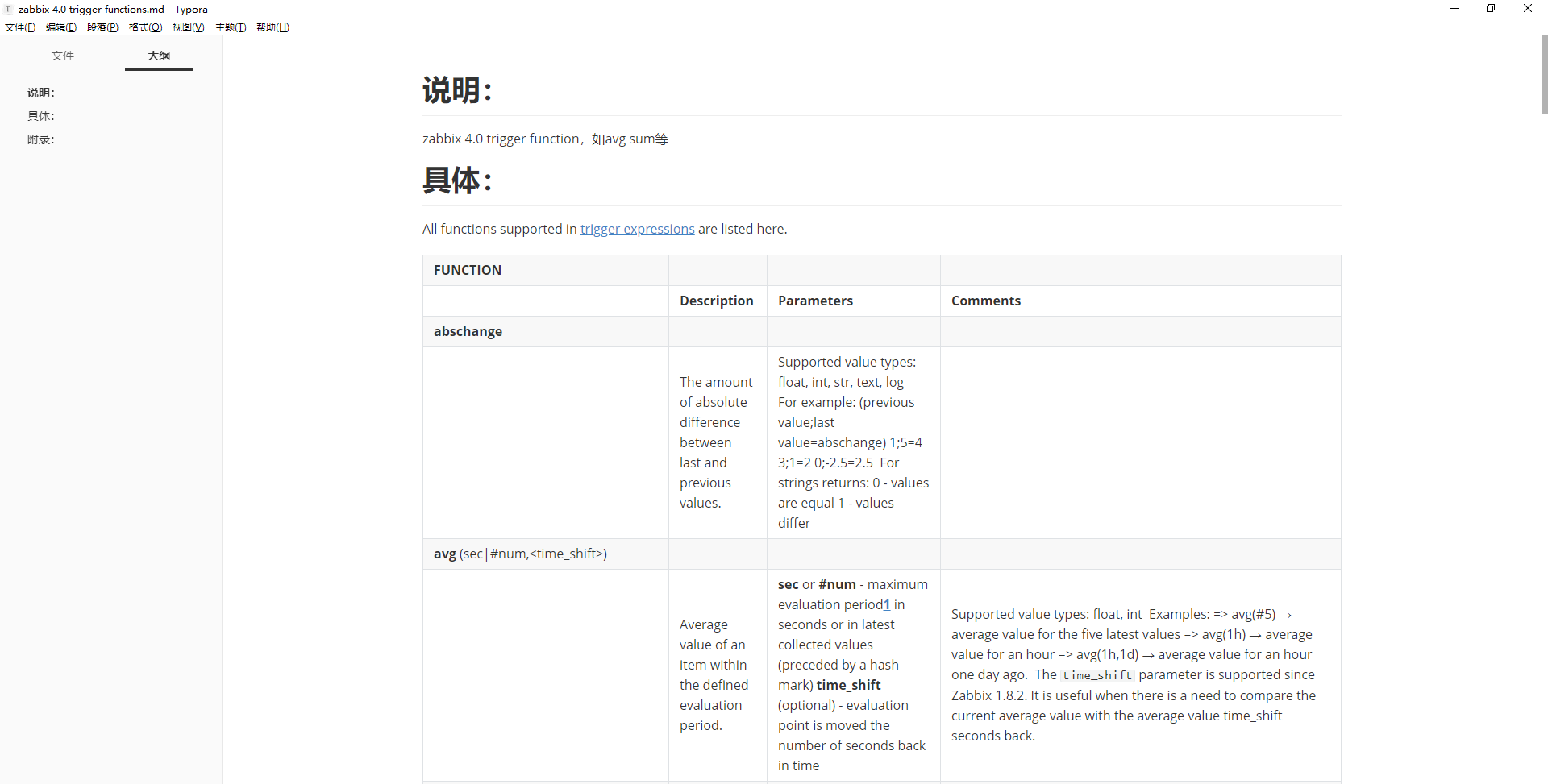Select the Description header cell
Viewport: 1548px width, 784px height.
pyautogui.click(x=718, y=301)
